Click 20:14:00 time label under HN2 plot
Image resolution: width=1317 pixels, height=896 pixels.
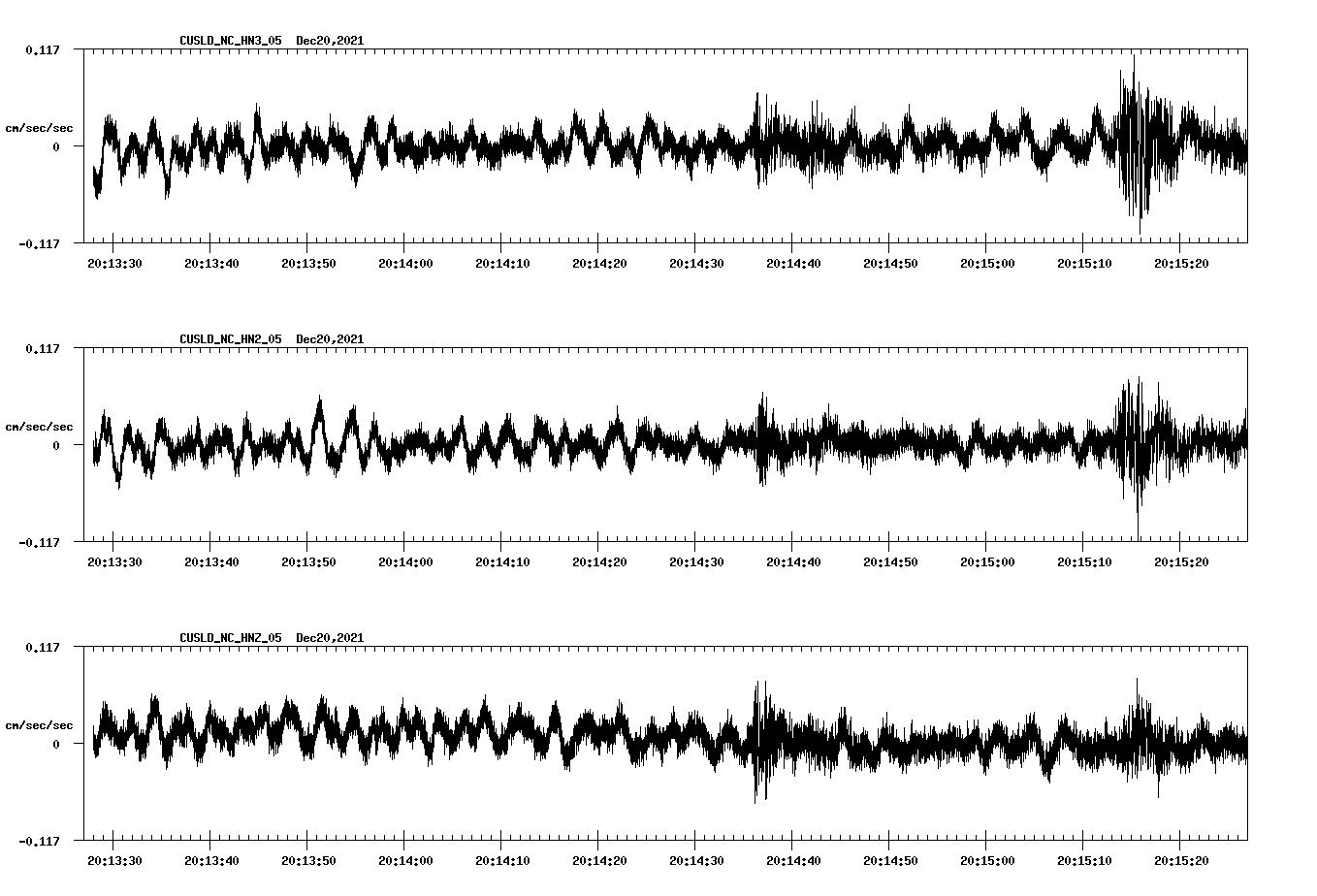coord(405,561)
